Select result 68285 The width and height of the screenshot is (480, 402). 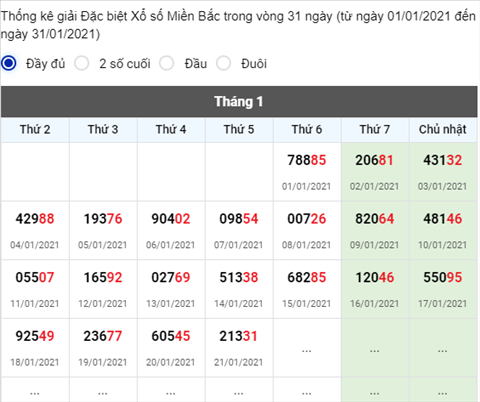tap(307, 278)
